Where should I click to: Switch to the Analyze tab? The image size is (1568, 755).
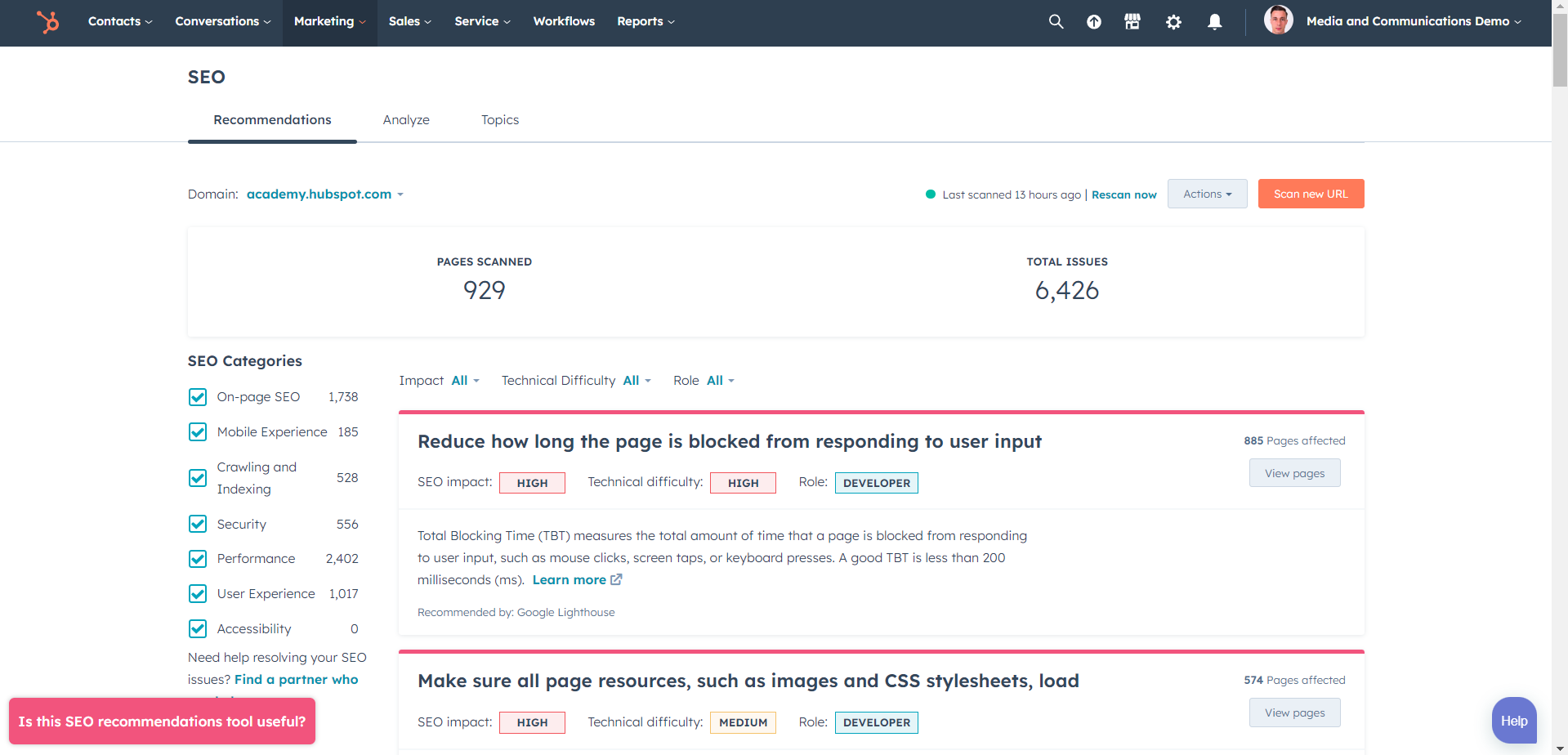tap(406, 119)
